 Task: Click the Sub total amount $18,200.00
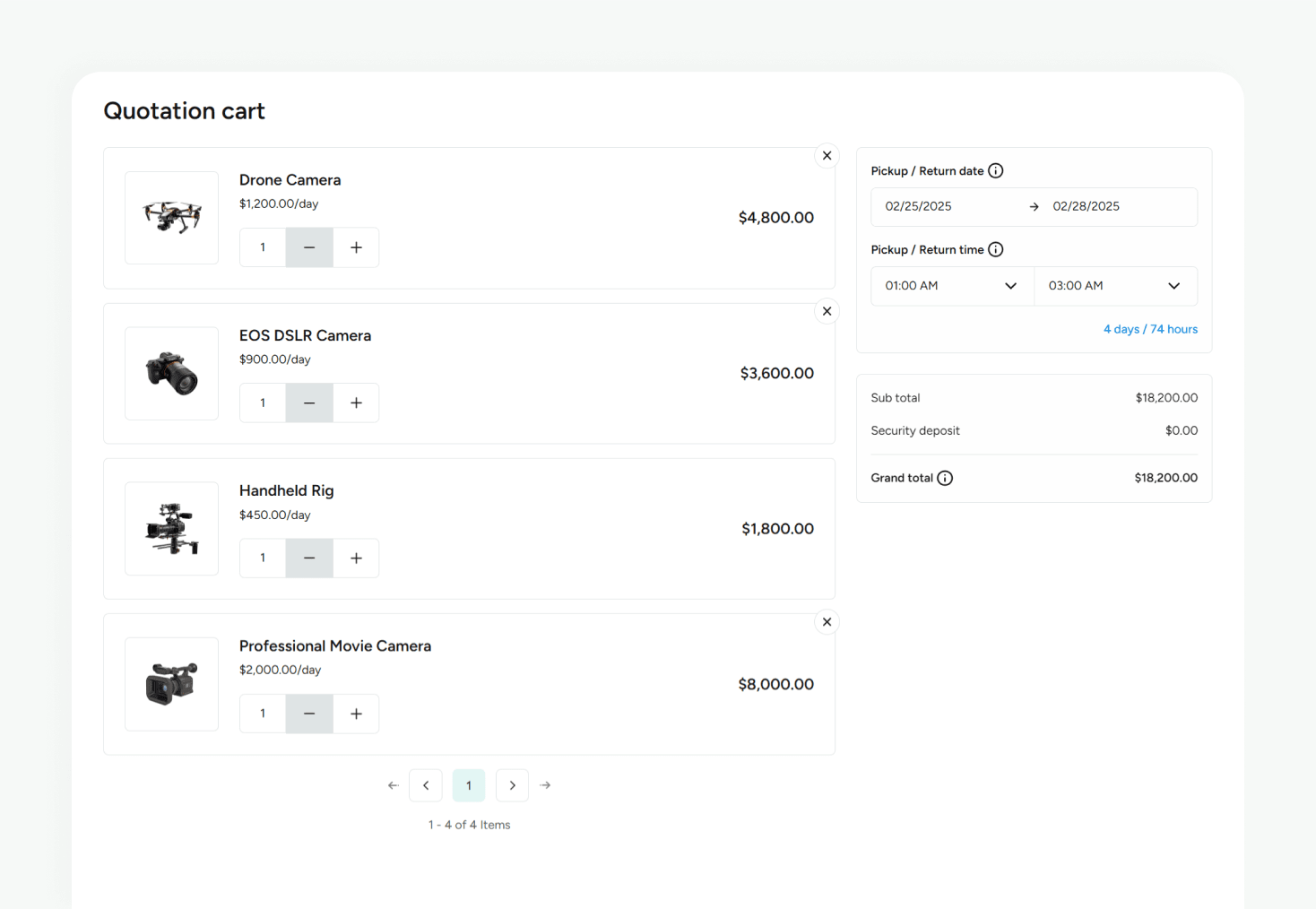point(1166,398)
